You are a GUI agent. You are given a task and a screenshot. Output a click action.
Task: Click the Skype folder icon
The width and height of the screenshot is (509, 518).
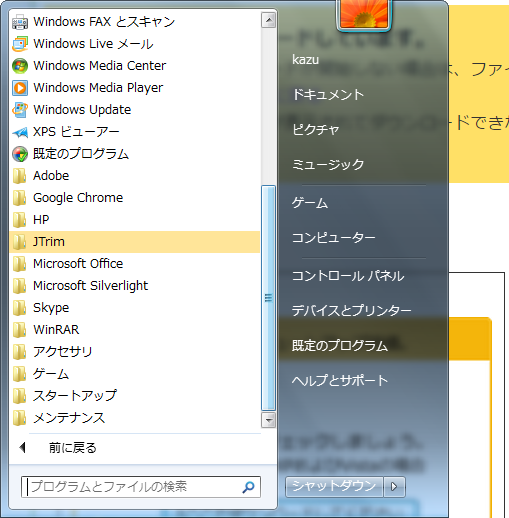(x=20, y=308)
